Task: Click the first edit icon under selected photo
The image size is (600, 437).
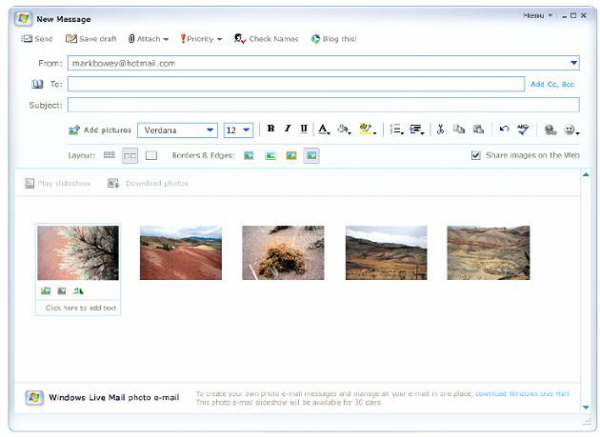Action: [46, 291]
